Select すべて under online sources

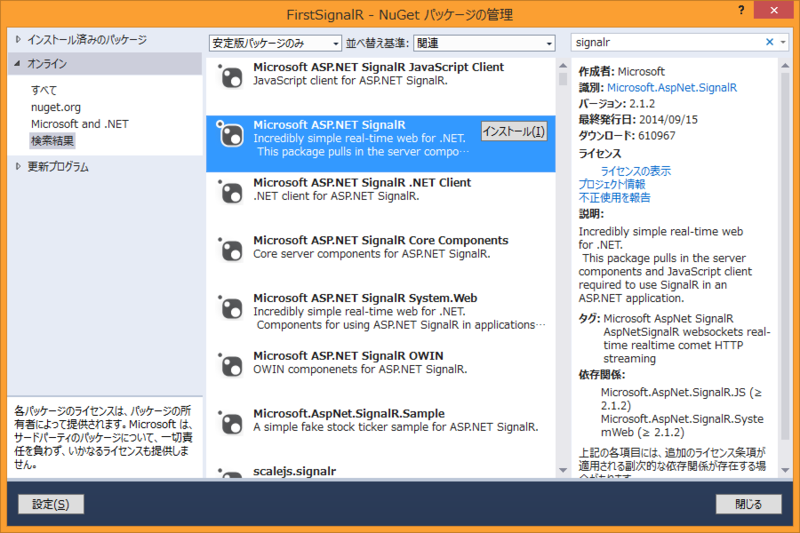[x=44, y=90]
